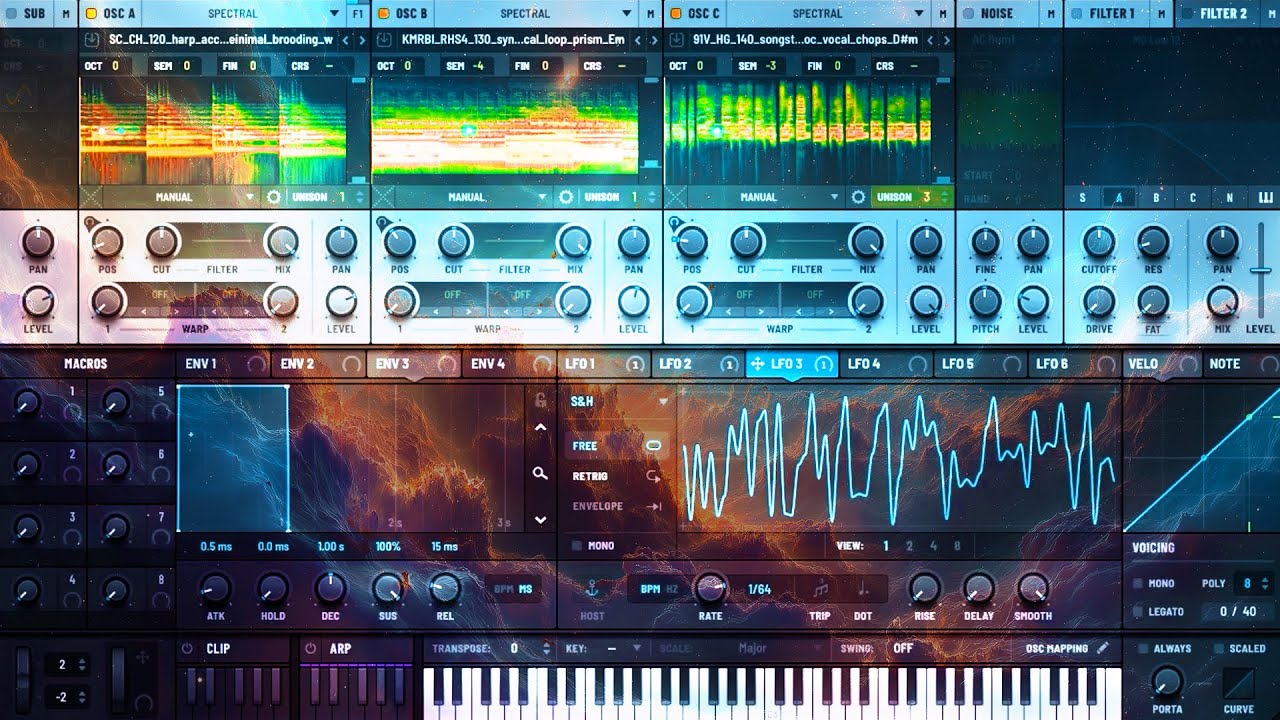
Task: Switch LFO 3 rate from BPM to HZ
Action: [x=670, y=589]
